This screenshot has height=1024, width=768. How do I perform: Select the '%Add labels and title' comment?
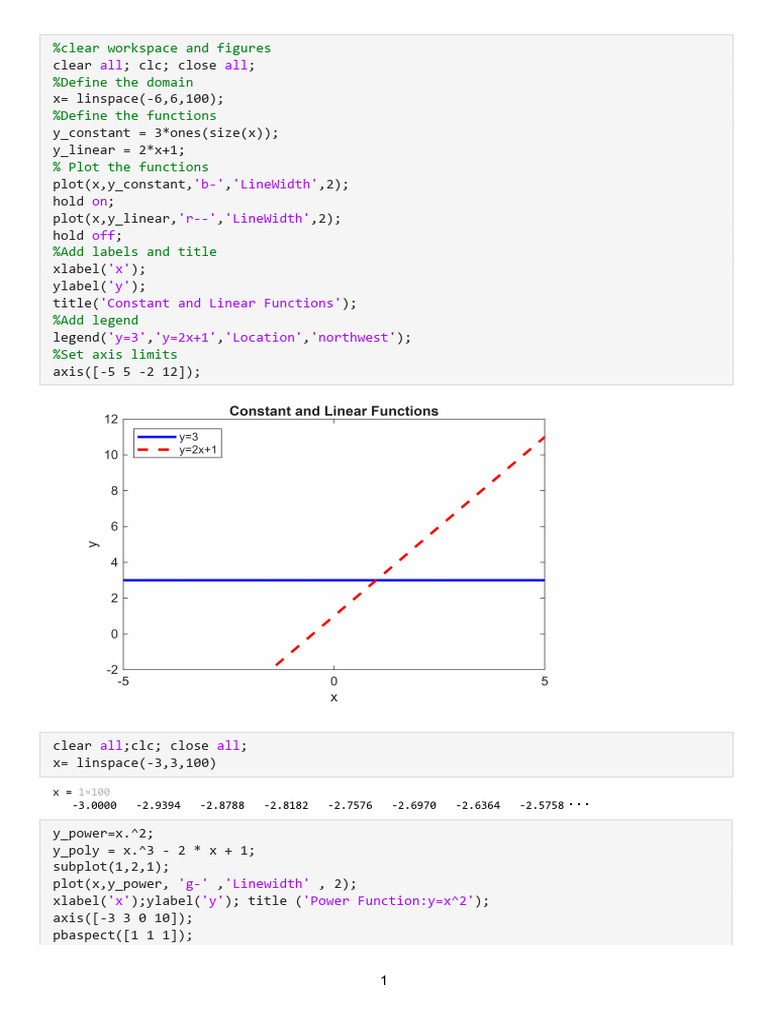[x=135, y=252]
